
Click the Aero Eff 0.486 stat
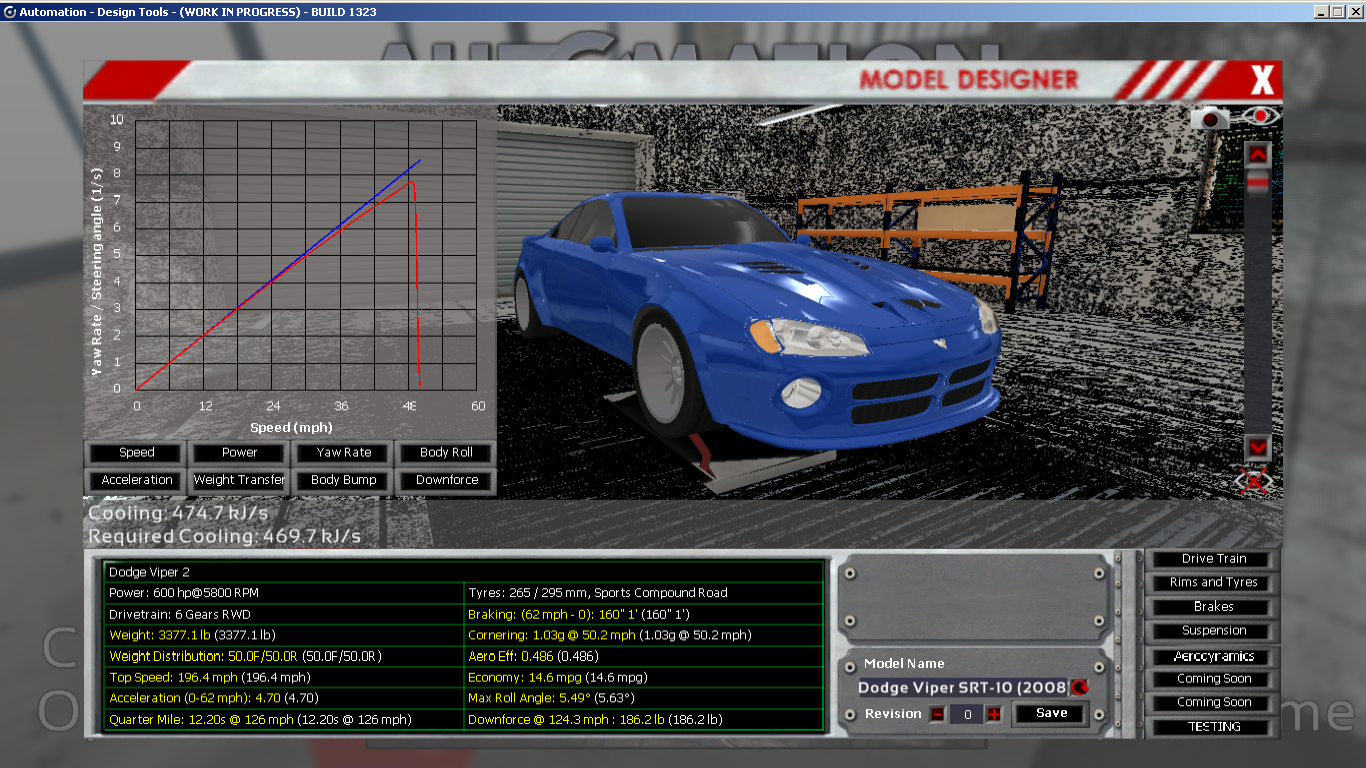(643, 656)
